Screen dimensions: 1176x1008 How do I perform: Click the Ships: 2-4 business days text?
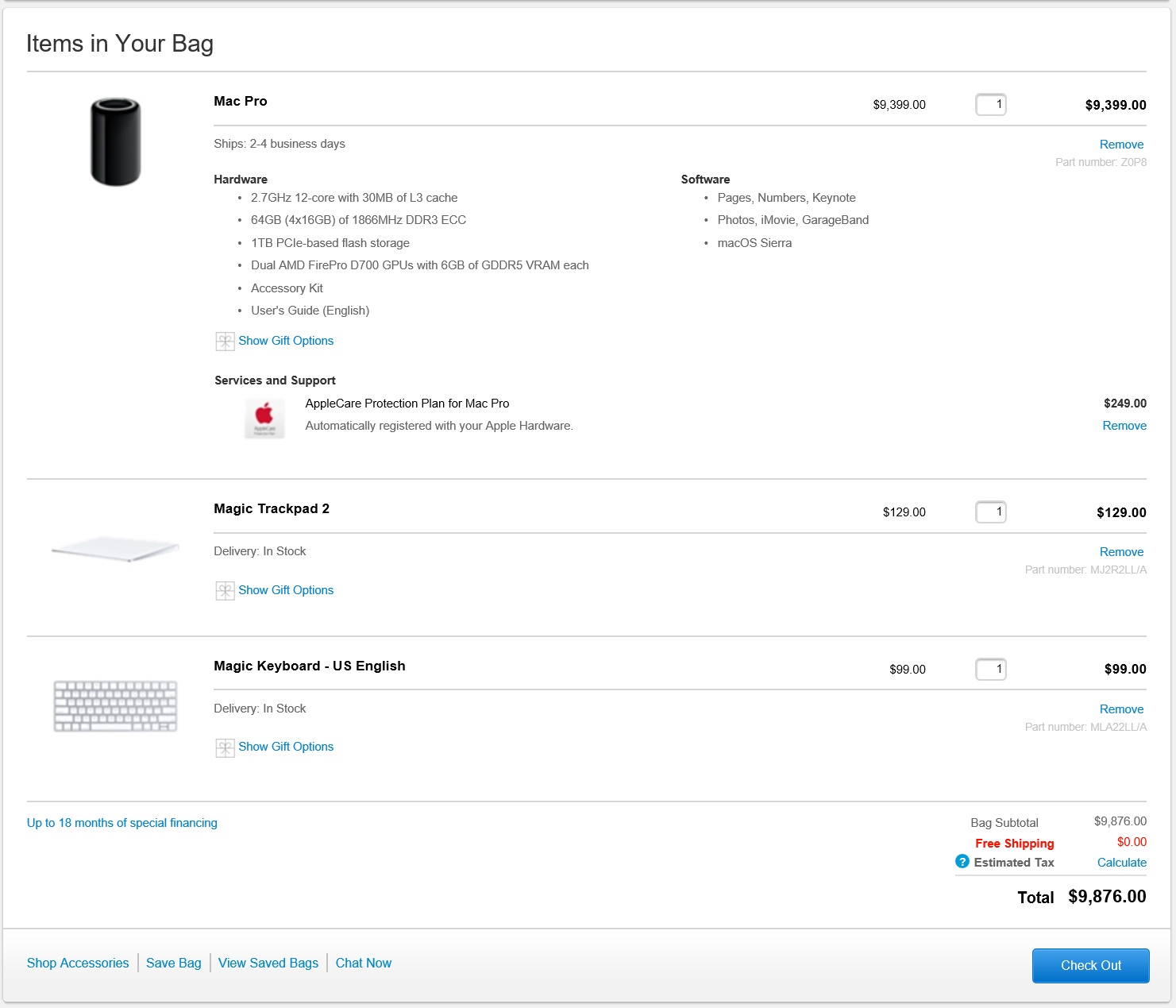click(x=280, y=144)
